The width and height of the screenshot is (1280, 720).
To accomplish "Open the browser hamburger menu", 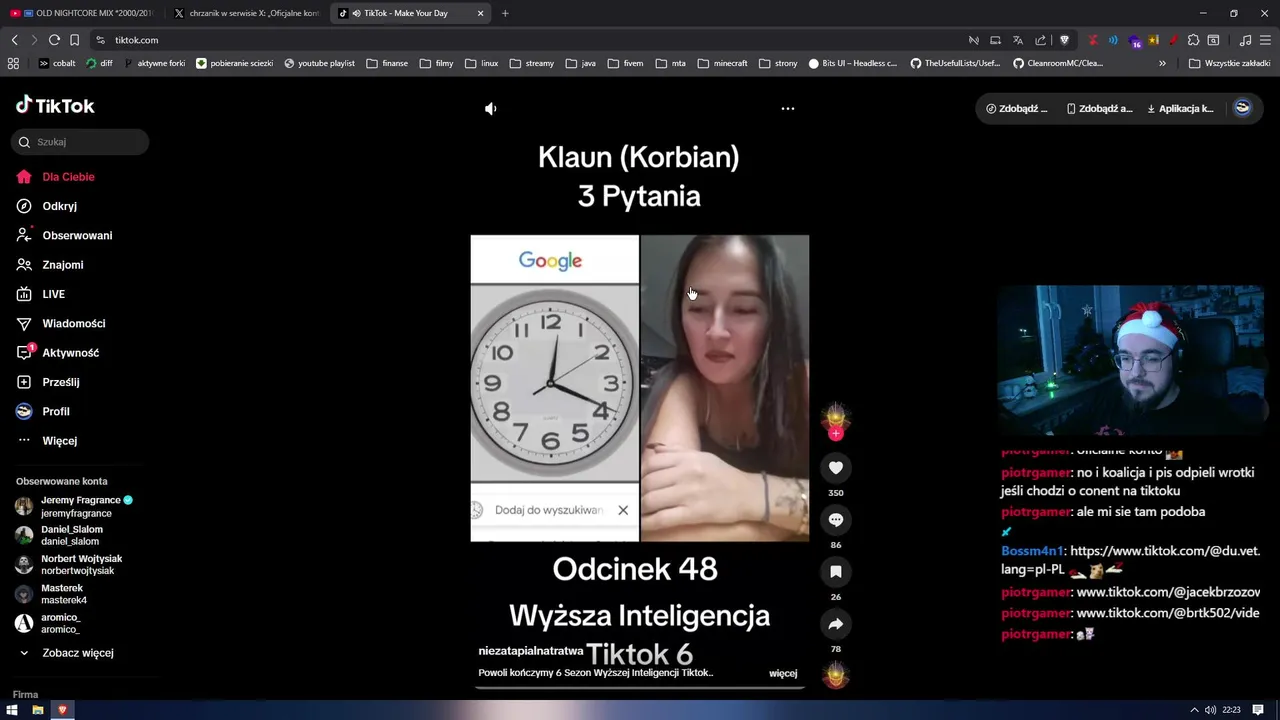I will [x=1265, y=40].
